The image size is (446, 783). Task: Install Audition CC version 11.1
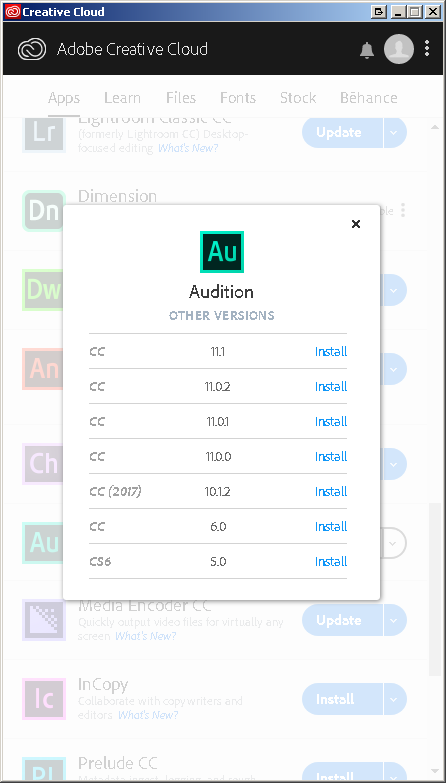[x=331, y=352]
